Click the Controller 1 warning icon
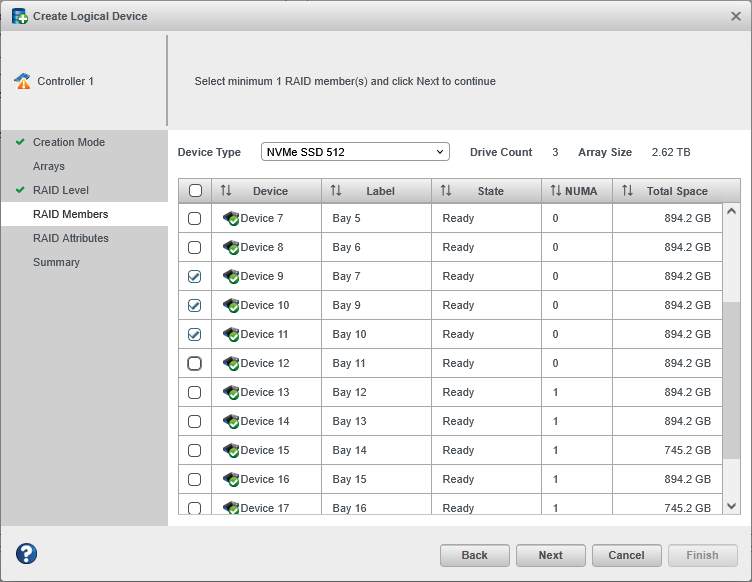Viewport: 752px width, 582px height. coord(22,82)
